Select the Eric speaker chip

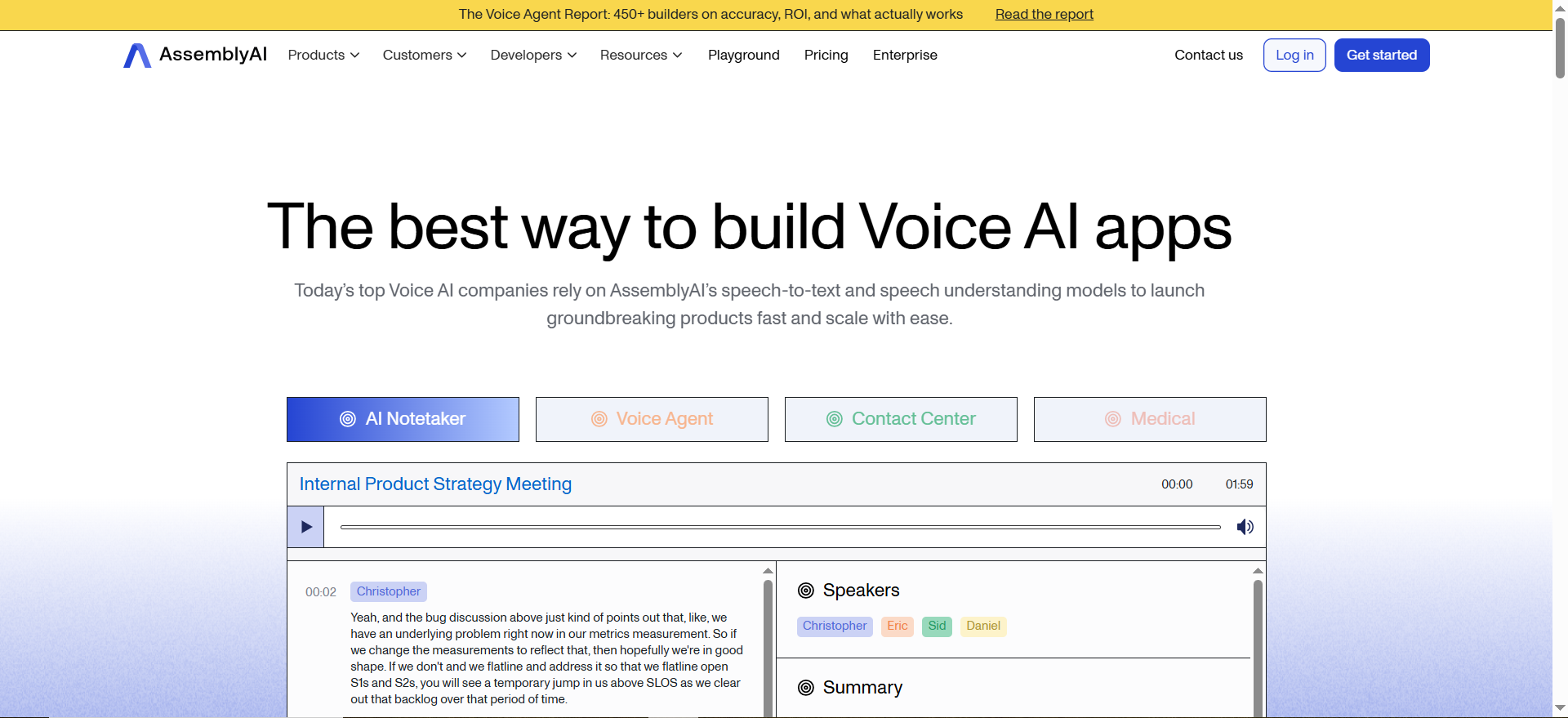coord(898,627)
